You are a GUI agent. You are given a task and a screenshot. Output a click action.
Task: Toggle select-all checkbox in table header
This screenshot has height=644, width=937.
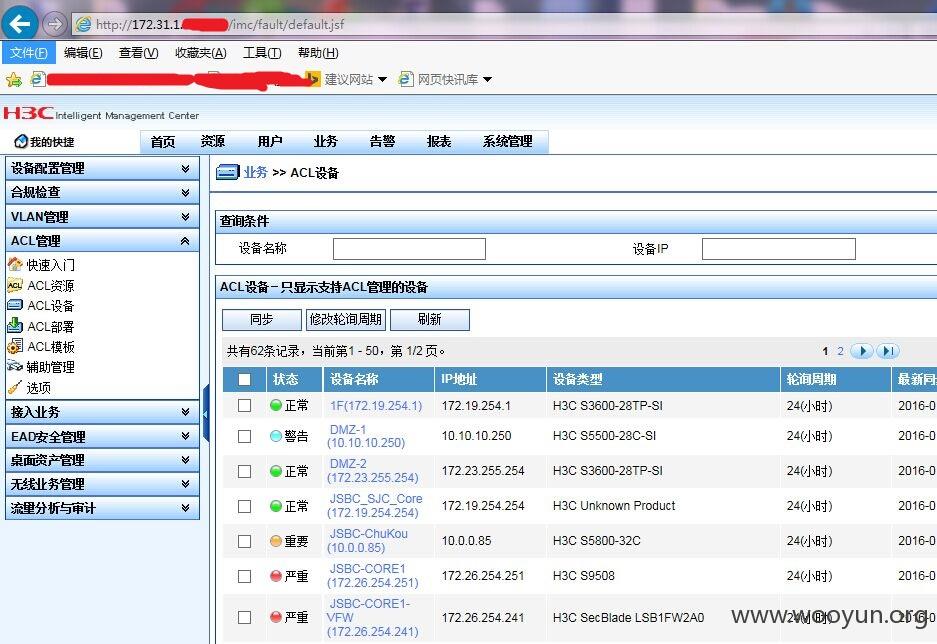coord(244,379)
